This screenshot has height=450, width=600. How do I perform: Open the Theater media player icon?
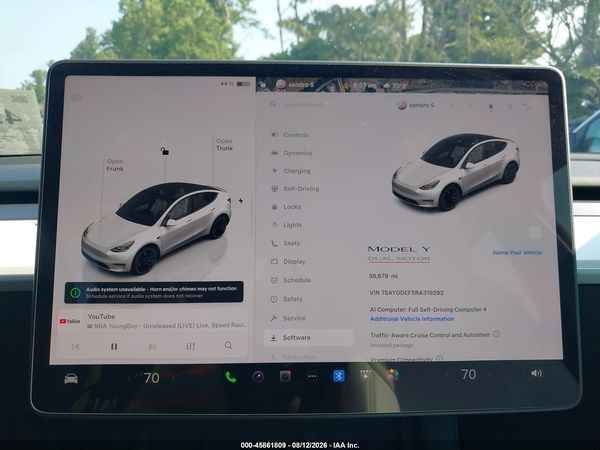[365, 375]
